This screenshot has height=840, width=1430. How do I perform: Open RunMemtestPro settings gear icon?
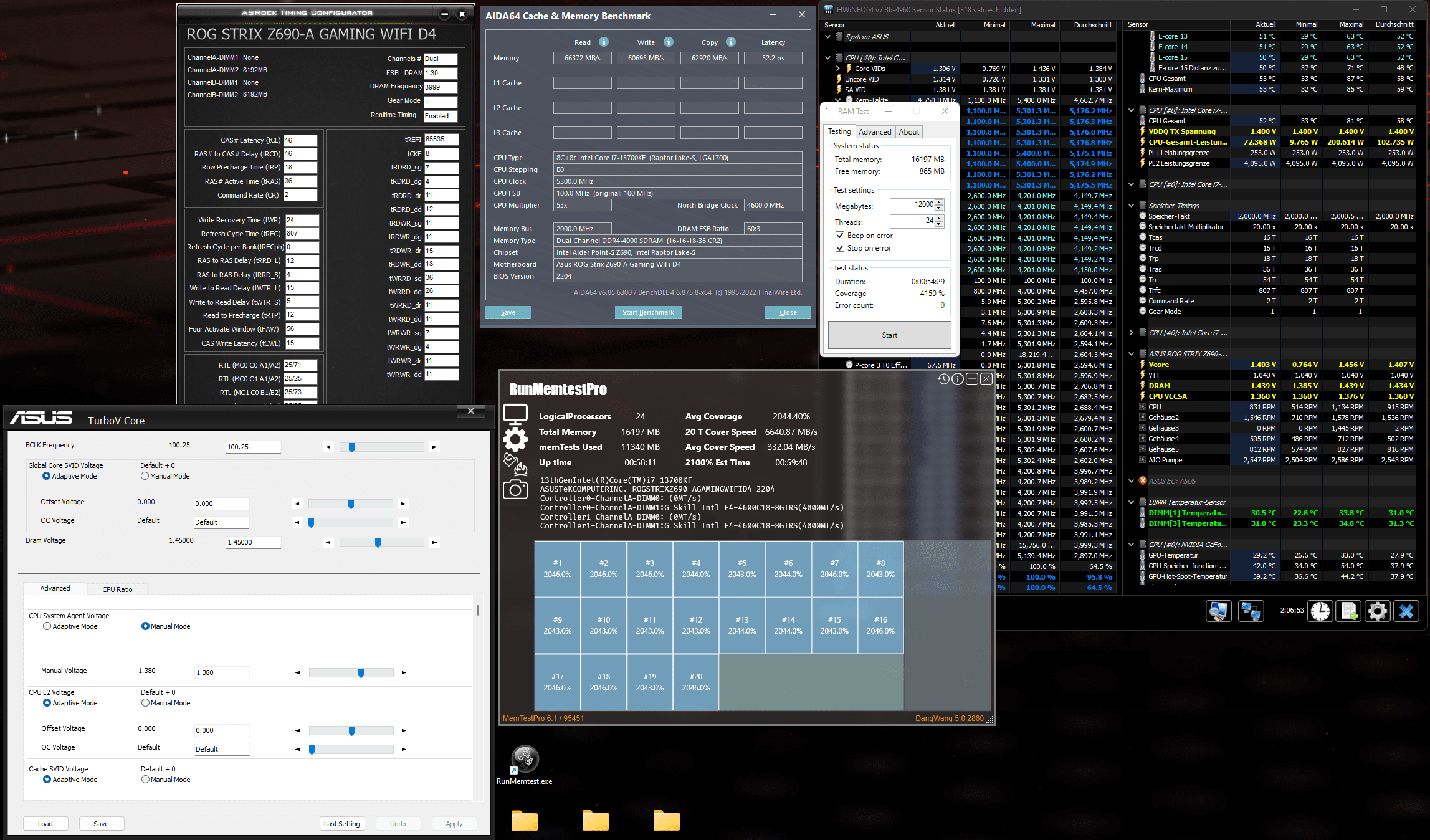(x=515, y=439)
